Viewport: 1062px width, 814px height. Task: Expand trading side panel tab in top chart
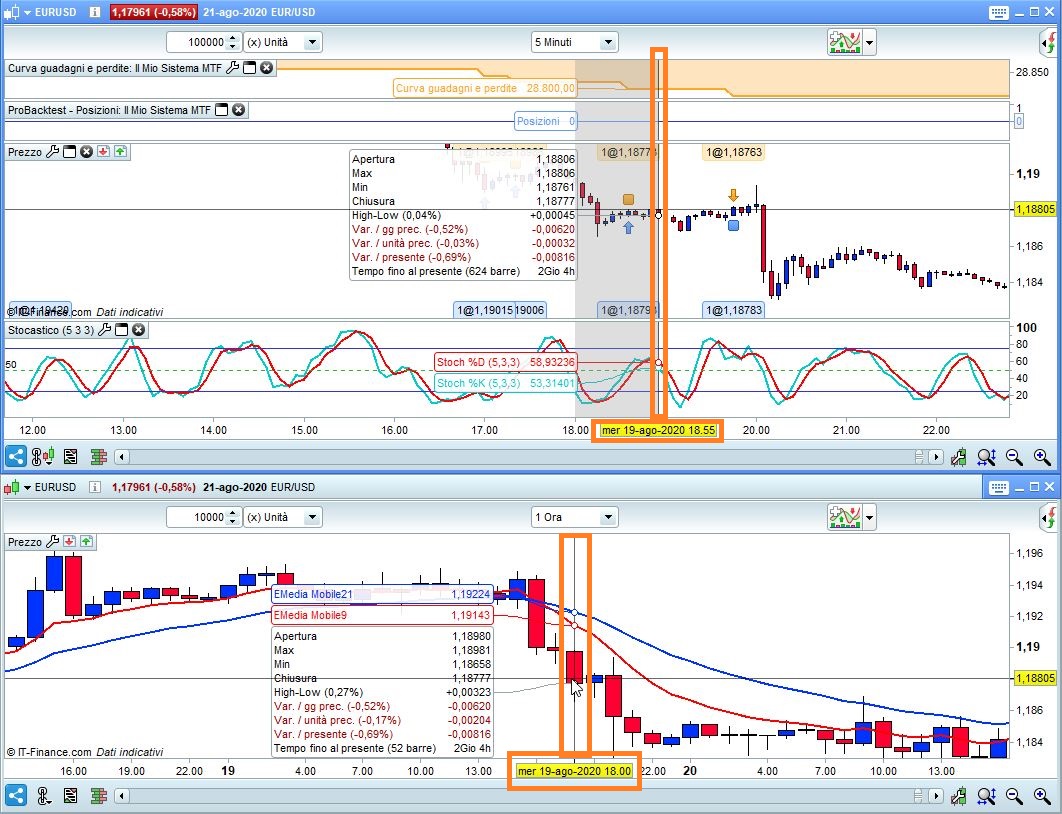coord(1049,43)
